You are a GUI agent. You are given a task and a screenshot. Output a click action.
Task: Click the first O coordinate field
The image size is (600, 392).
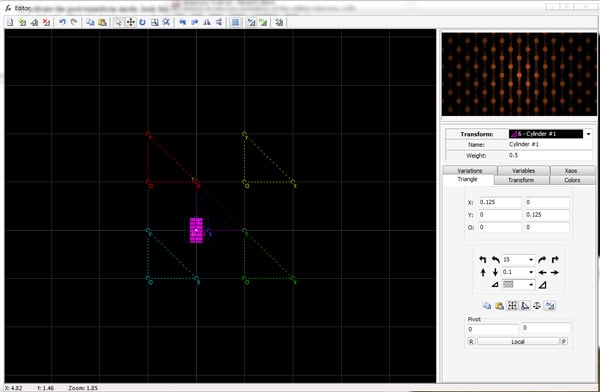(x=500, y=227)
